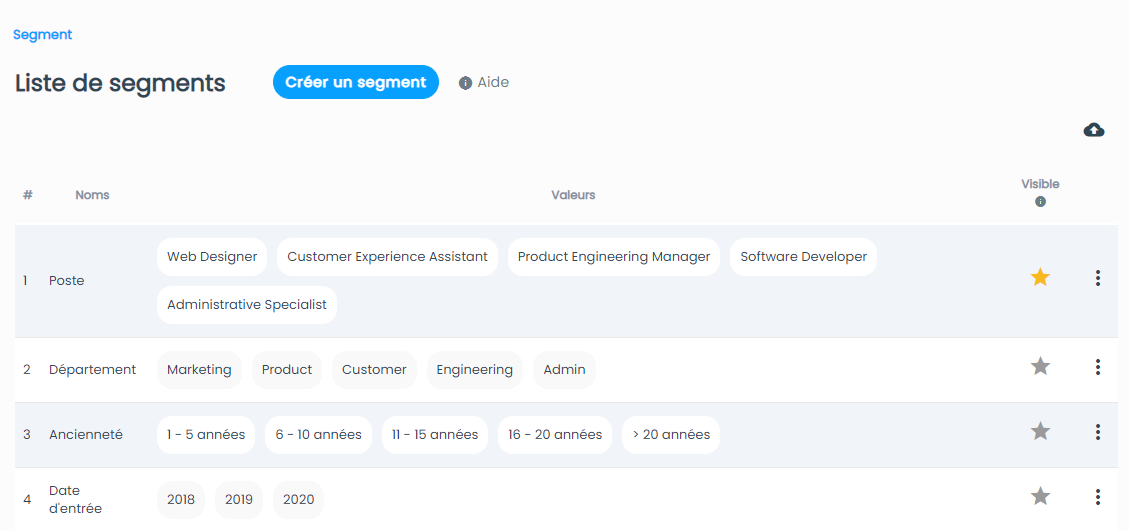Click the info icon next to Aide
Viewport: 1129px width, 531px height.
point(465,83)
